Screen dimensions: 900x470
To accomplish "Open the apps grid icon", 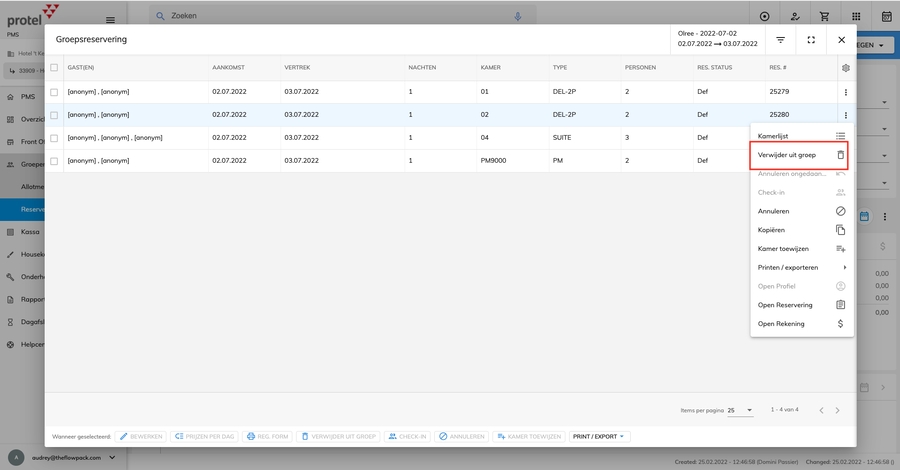I will tap(856, 17).
